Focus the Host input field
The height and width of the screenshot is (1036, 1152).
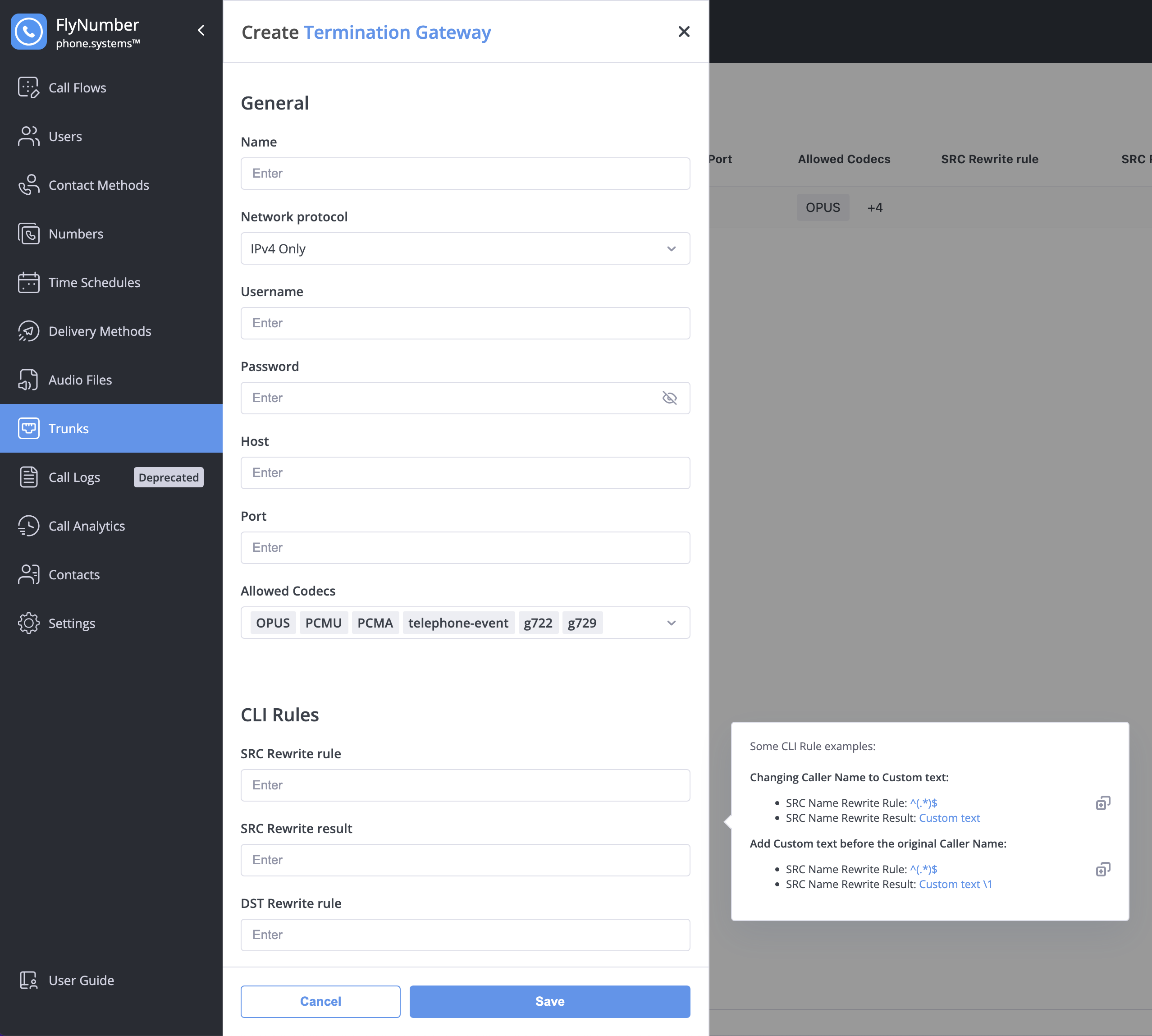465,473
